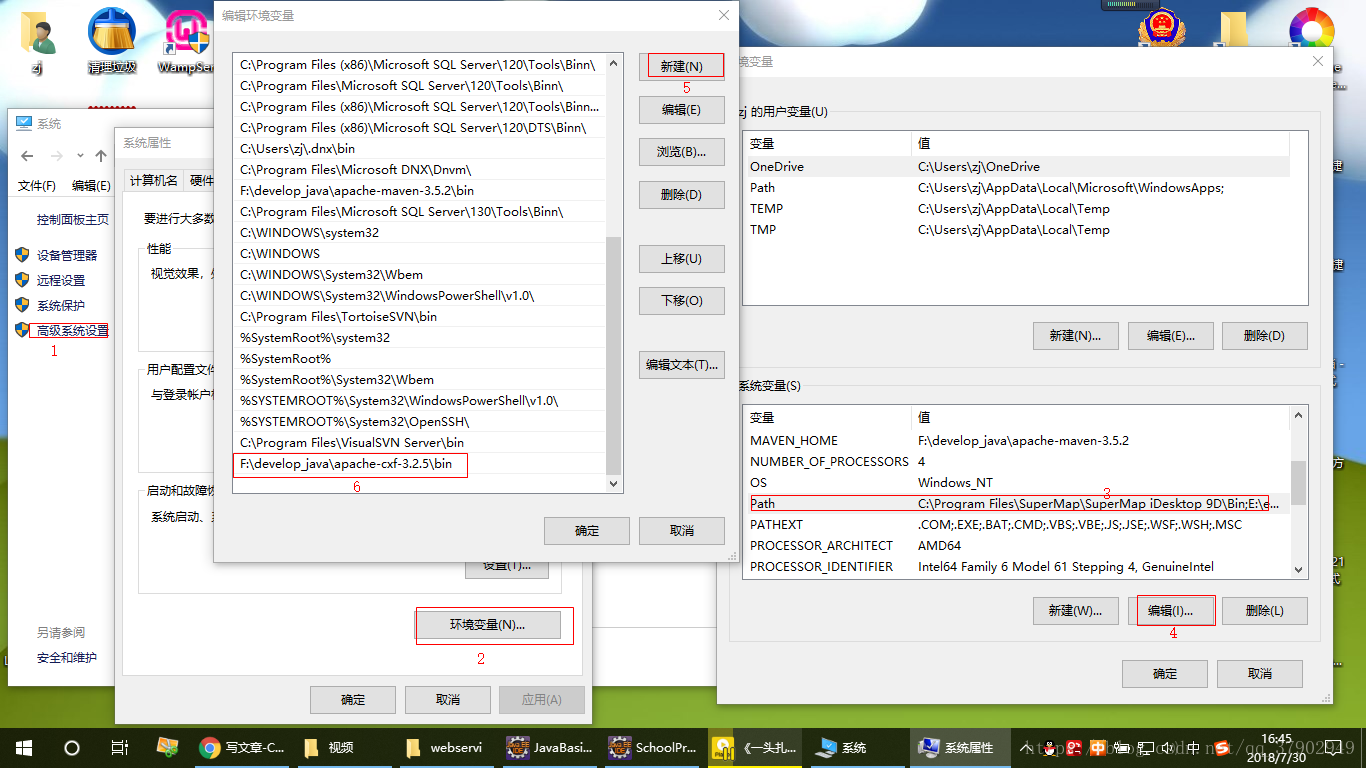1366x768 pixels.
Task: Select the PATHEXT system variable row
Action: point(1016,525)
